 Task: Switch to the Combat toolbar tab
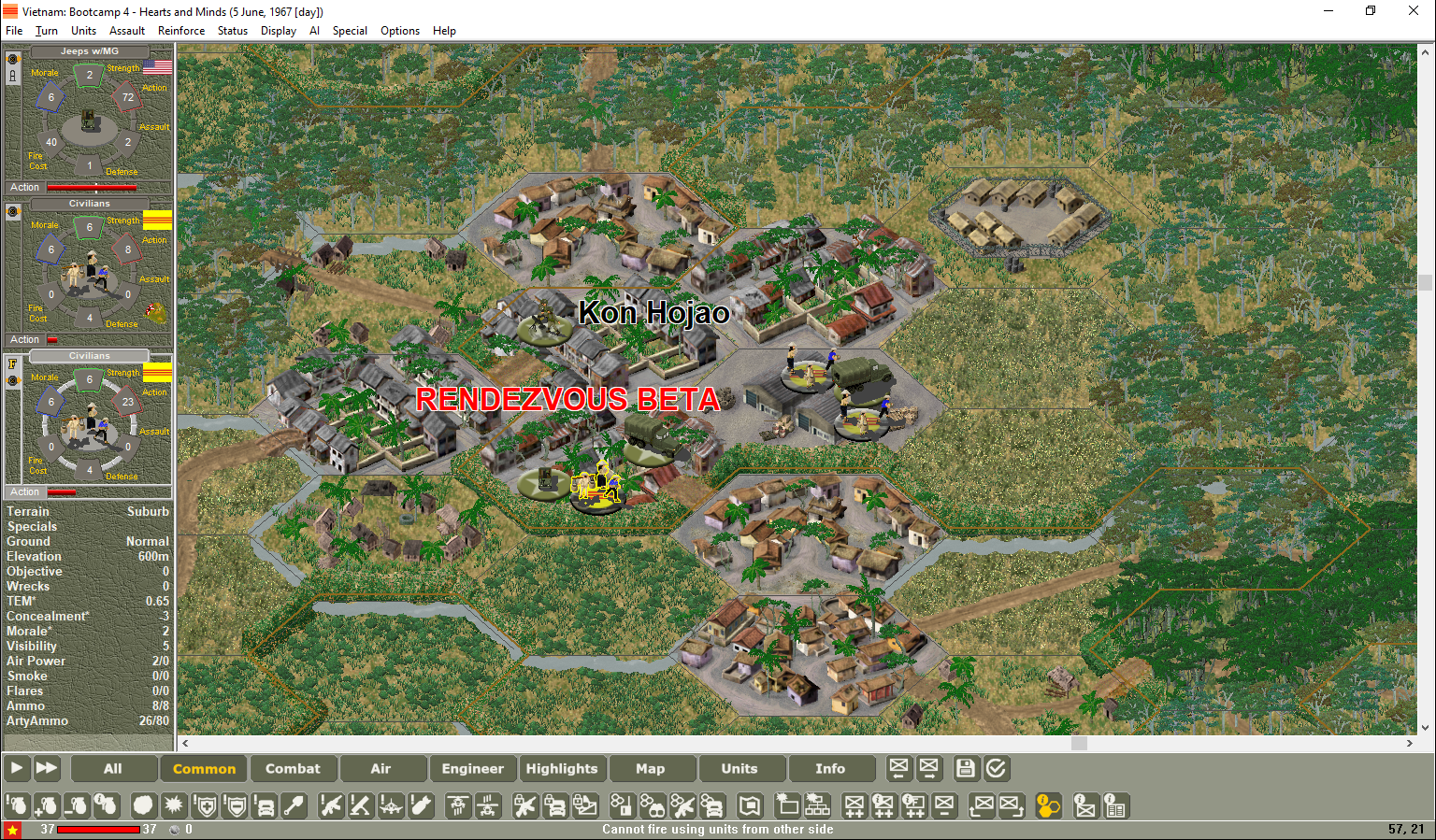coord(293,769)
